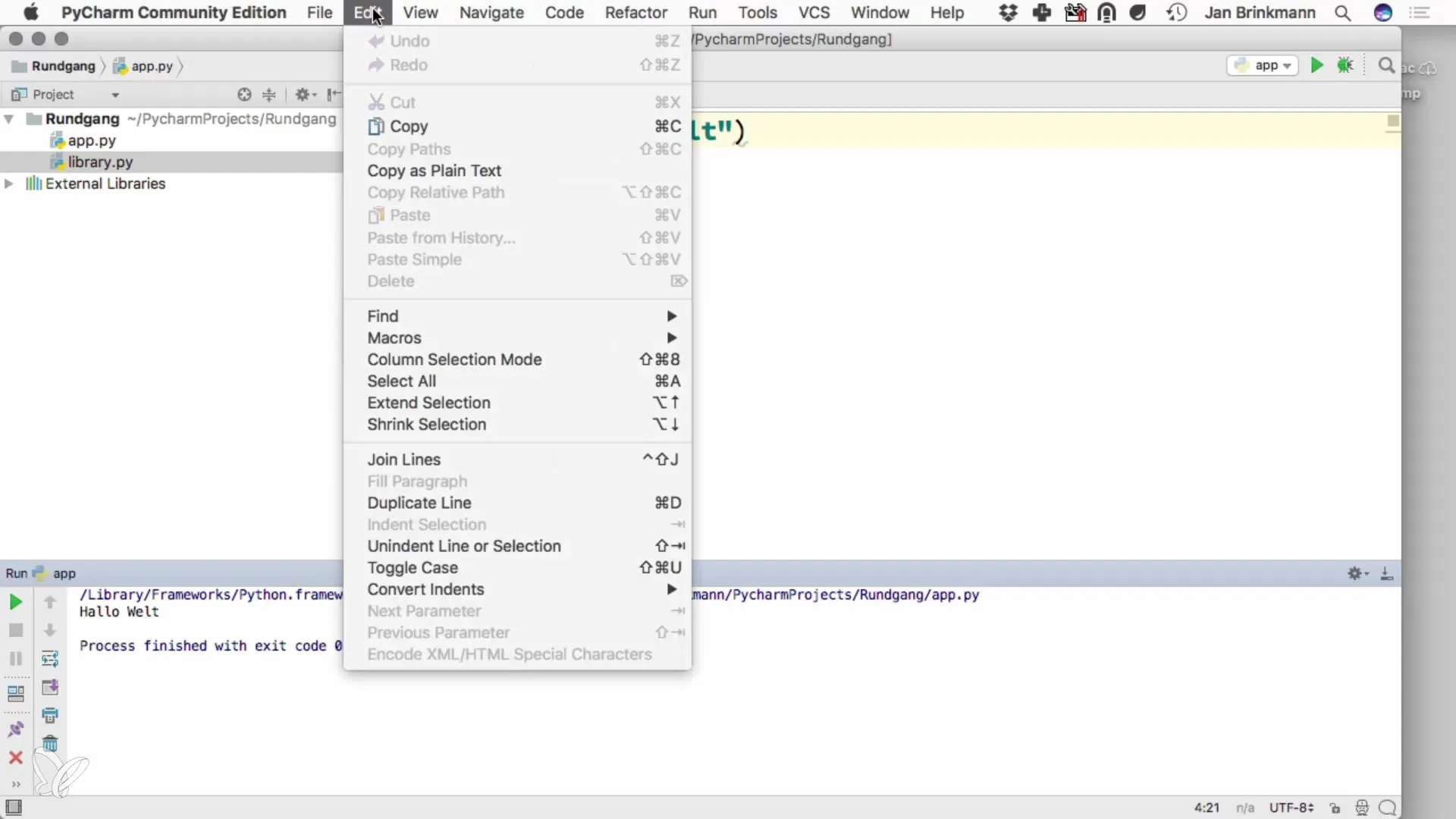Choose Select All

518,381
